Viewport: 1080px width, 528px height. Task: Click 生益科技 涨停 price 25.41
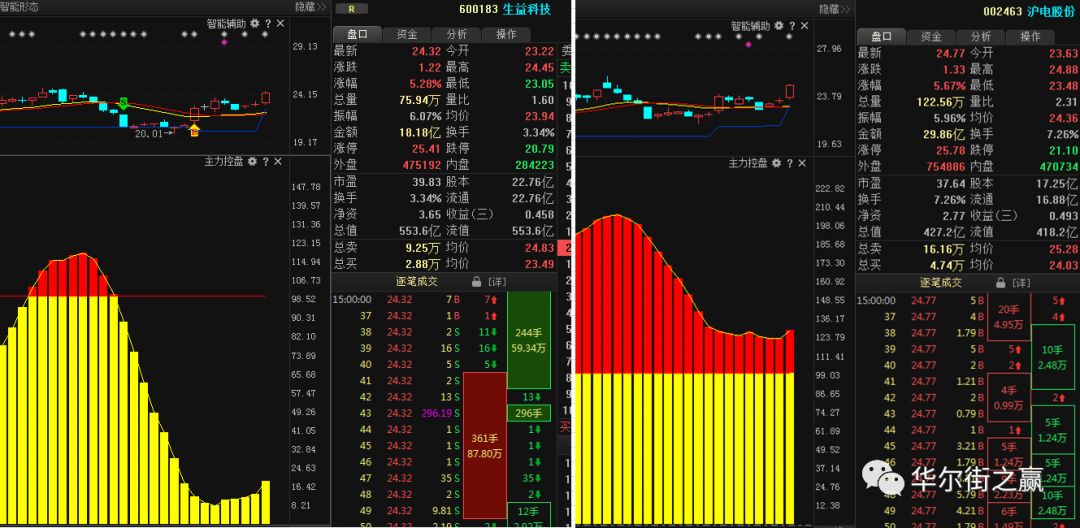pos(426,149)
